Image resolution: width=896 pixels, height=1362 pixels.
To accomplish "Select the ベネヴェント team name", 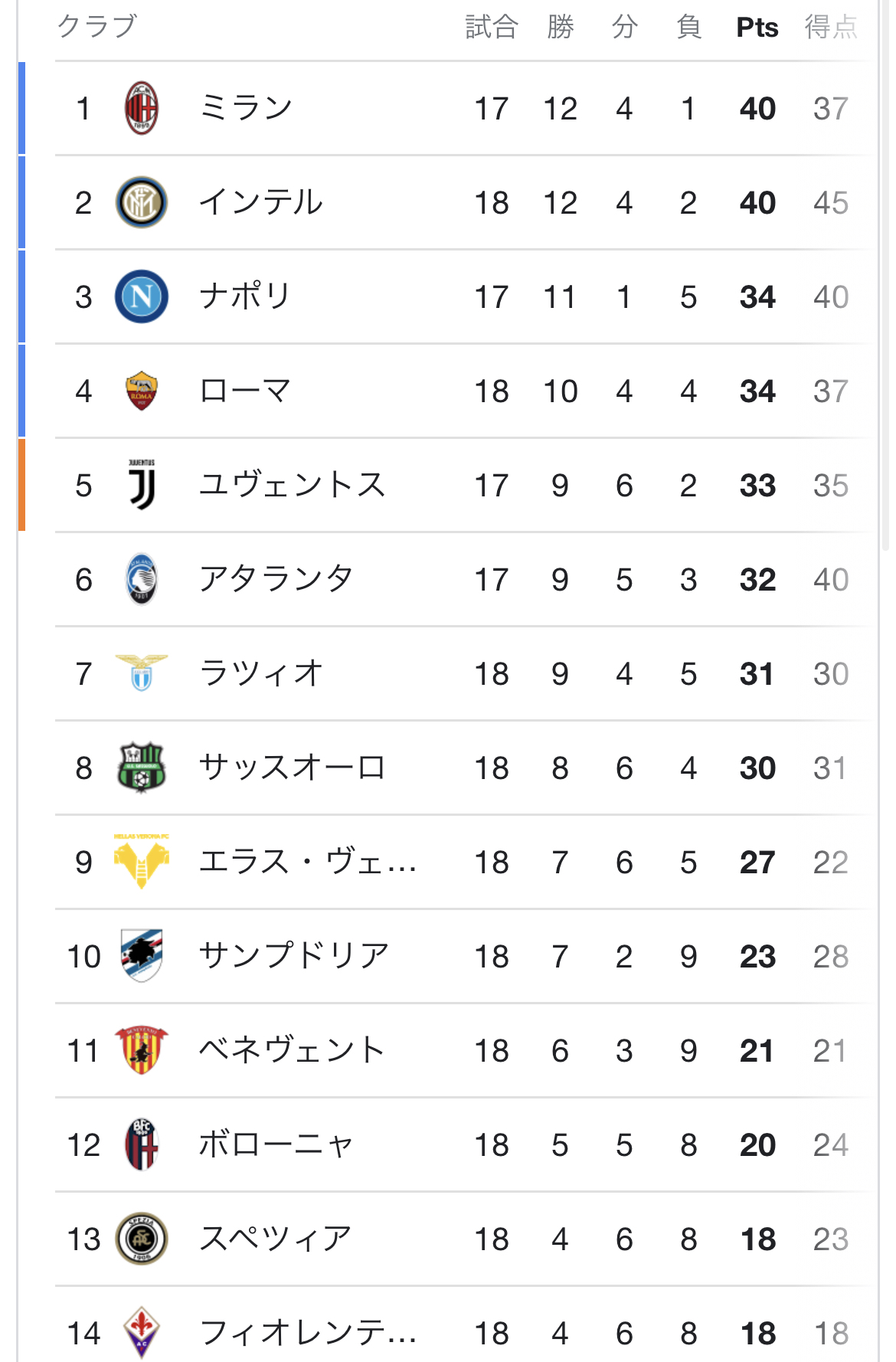I will (292, 1050).
